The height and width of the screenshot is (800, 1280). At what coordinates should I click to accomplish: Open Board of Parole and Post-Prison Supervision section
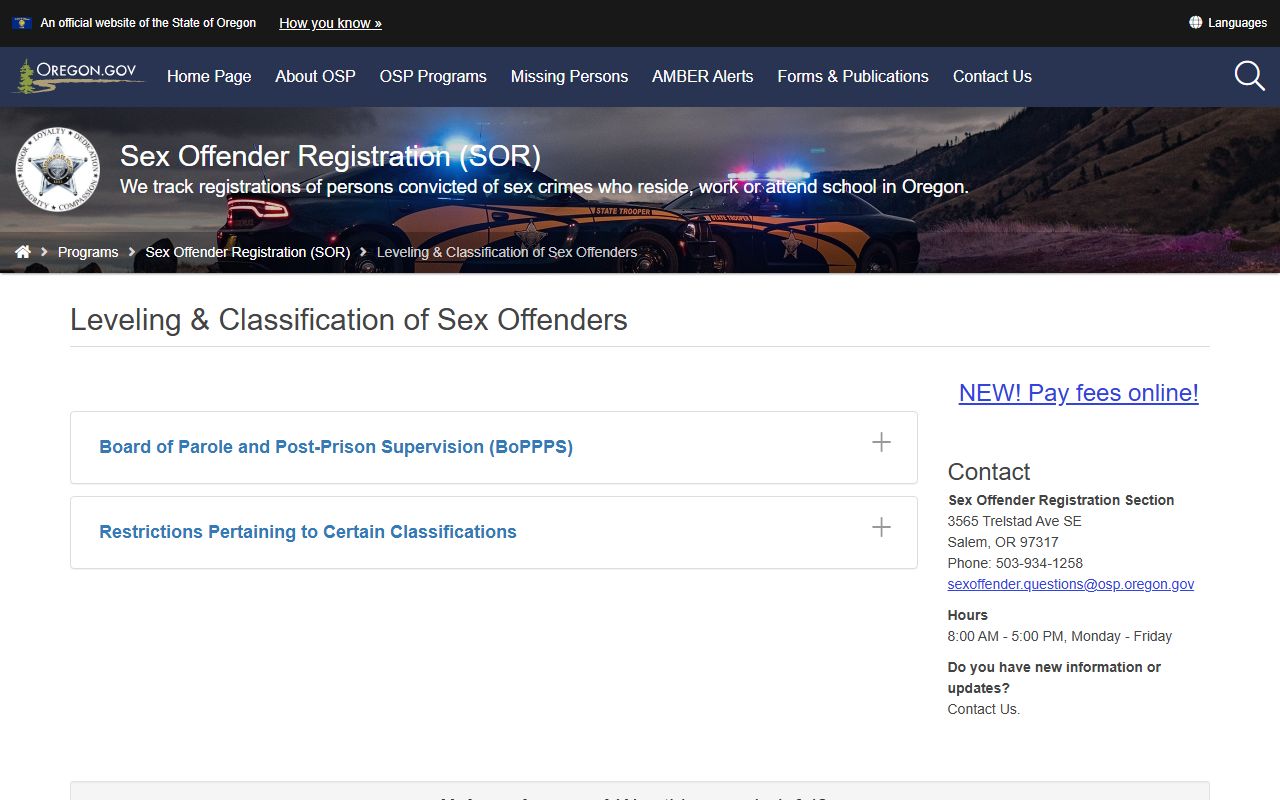[494, 447]
